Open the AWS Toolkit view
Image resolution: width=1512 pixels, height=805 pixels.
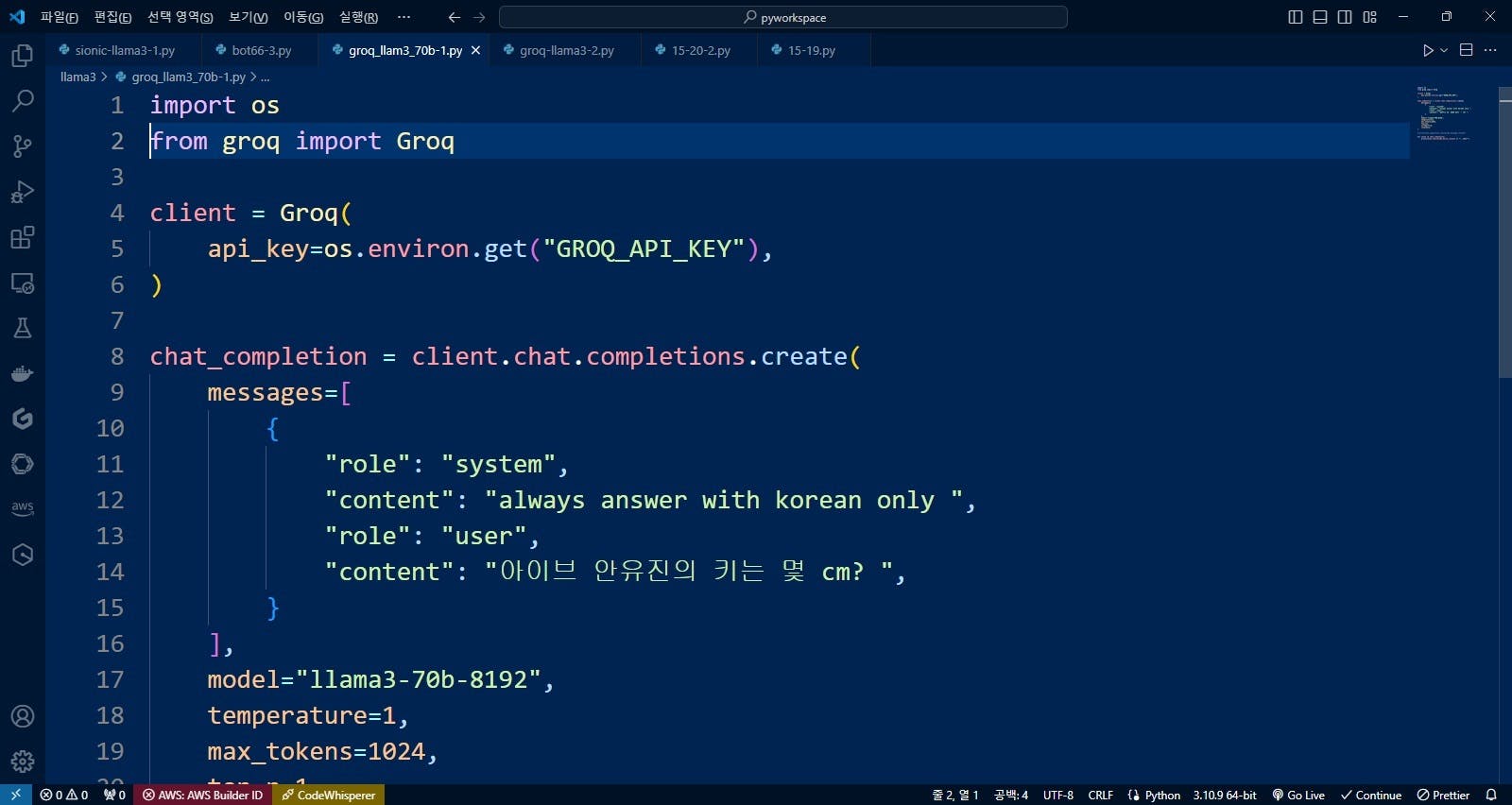[x=23, y=509]
